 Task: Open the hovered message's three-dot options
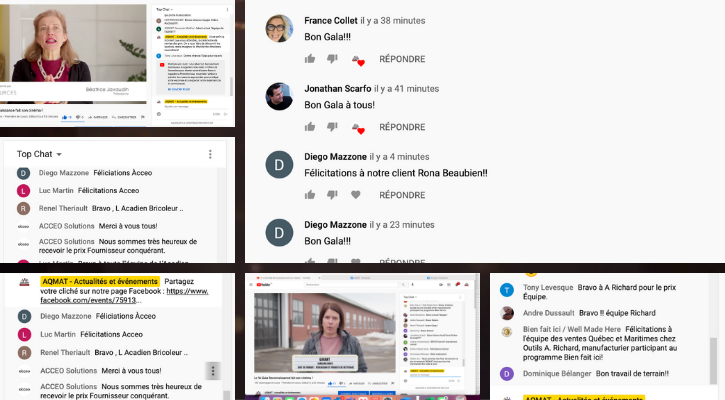(213, 370)
